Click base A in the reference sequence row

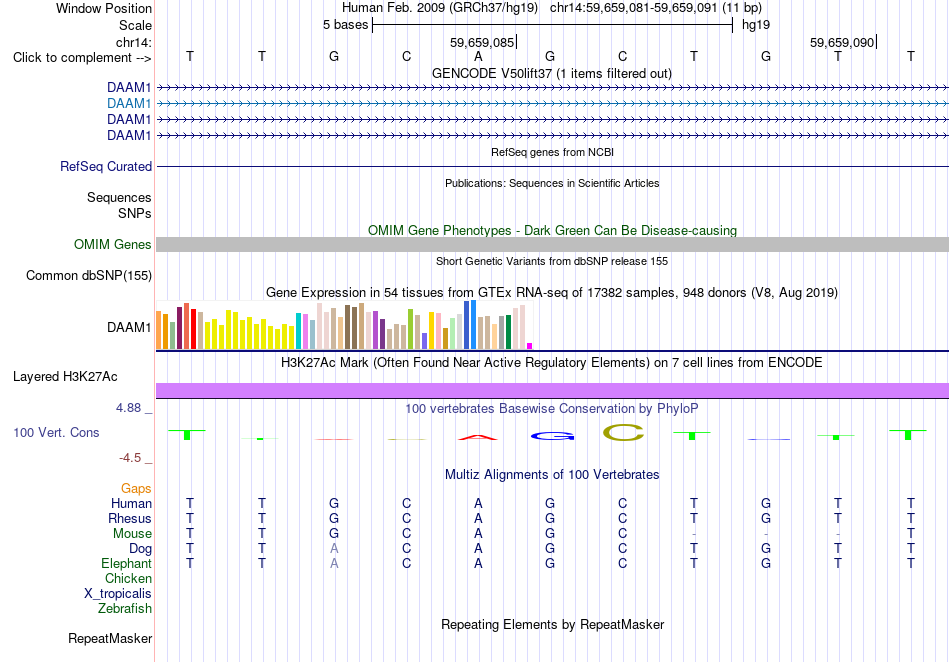pyautogui.click(x=478, y=57)
